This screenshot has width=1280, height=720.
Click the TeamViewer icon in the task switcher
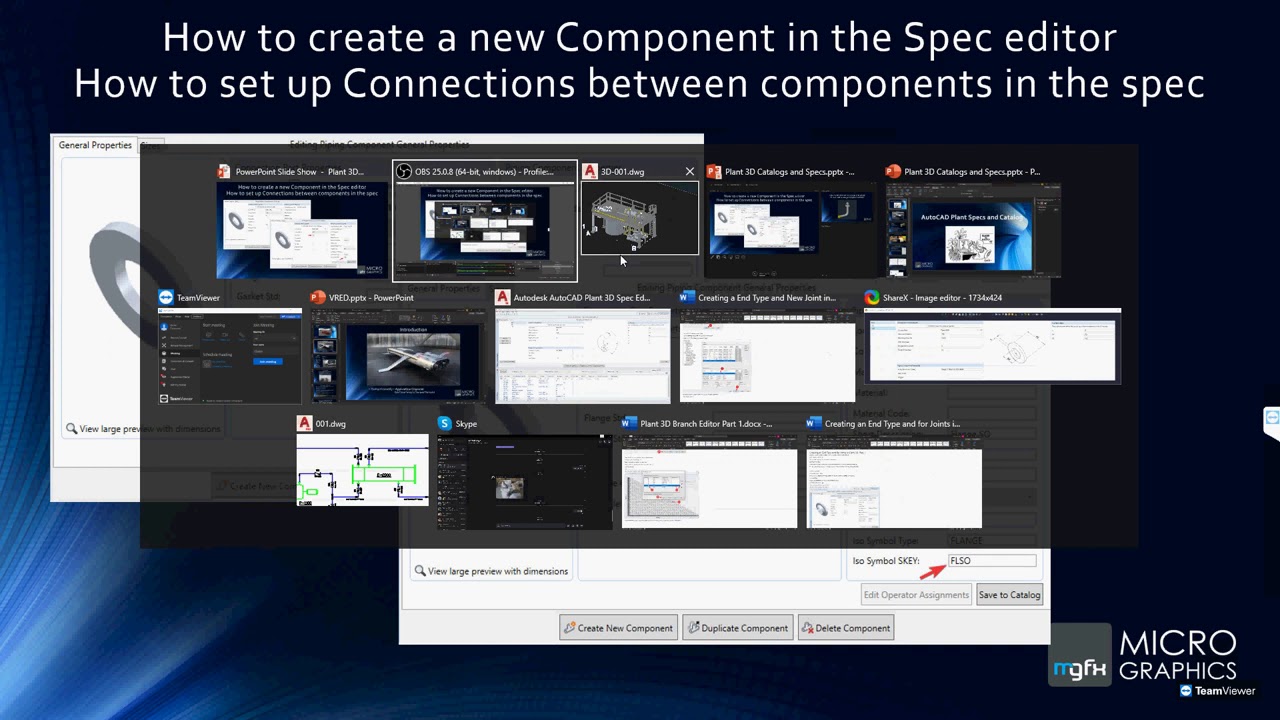coord(165,298)
